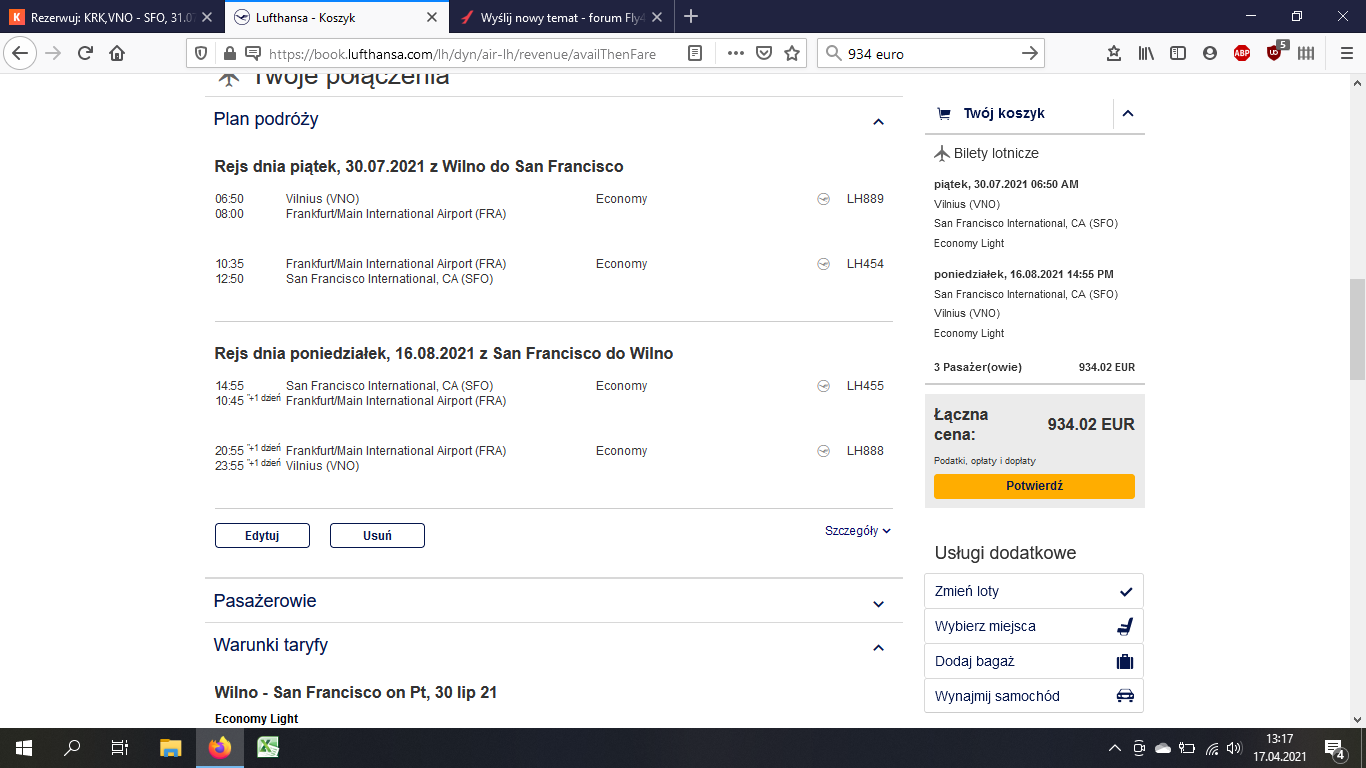Expand the Pasażerowie section
This screenshot has height=768, width=1366.
[x=879, y=604]
